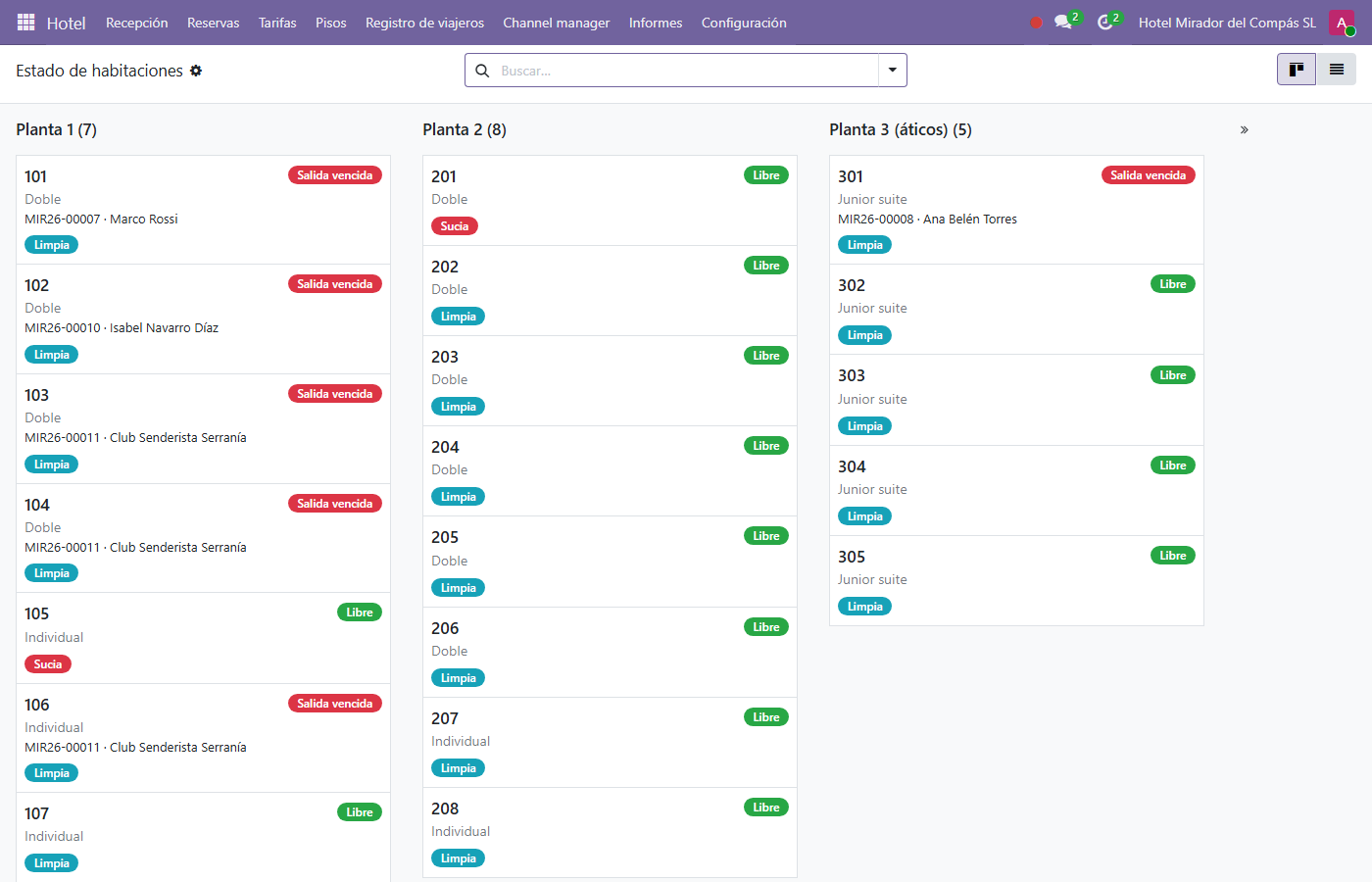Open the conversations chat icon

1063,22
